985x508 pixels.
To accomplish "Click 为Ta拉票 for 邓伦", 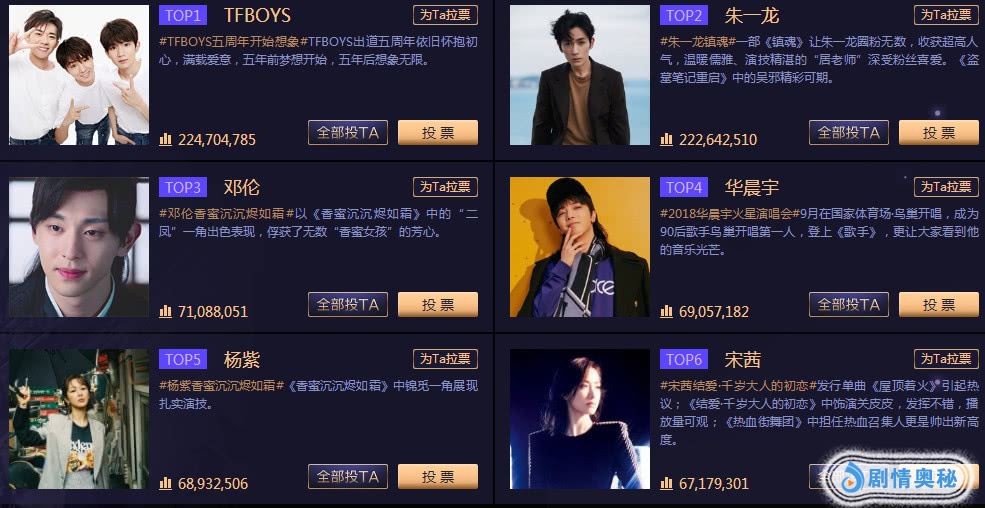I will point(445,187).
